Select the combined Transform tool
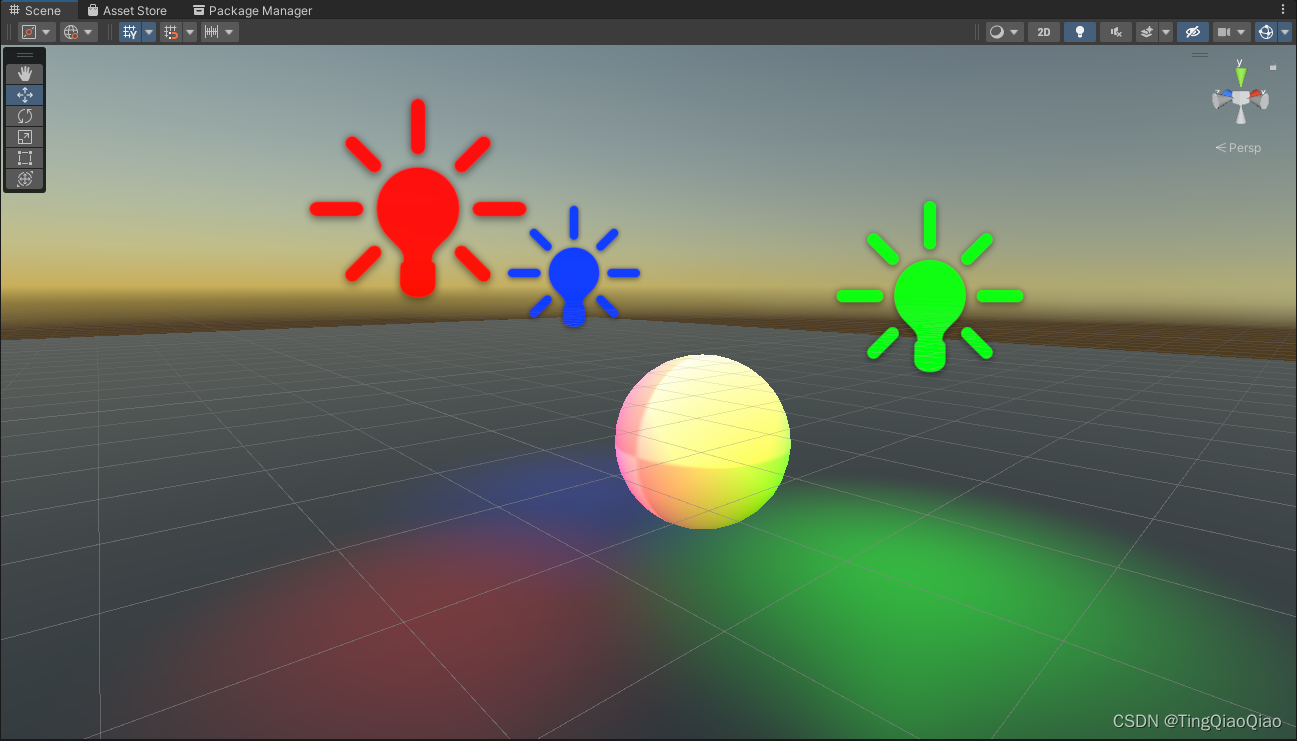Screen dimensions: 1297x741 pos(24,179)
